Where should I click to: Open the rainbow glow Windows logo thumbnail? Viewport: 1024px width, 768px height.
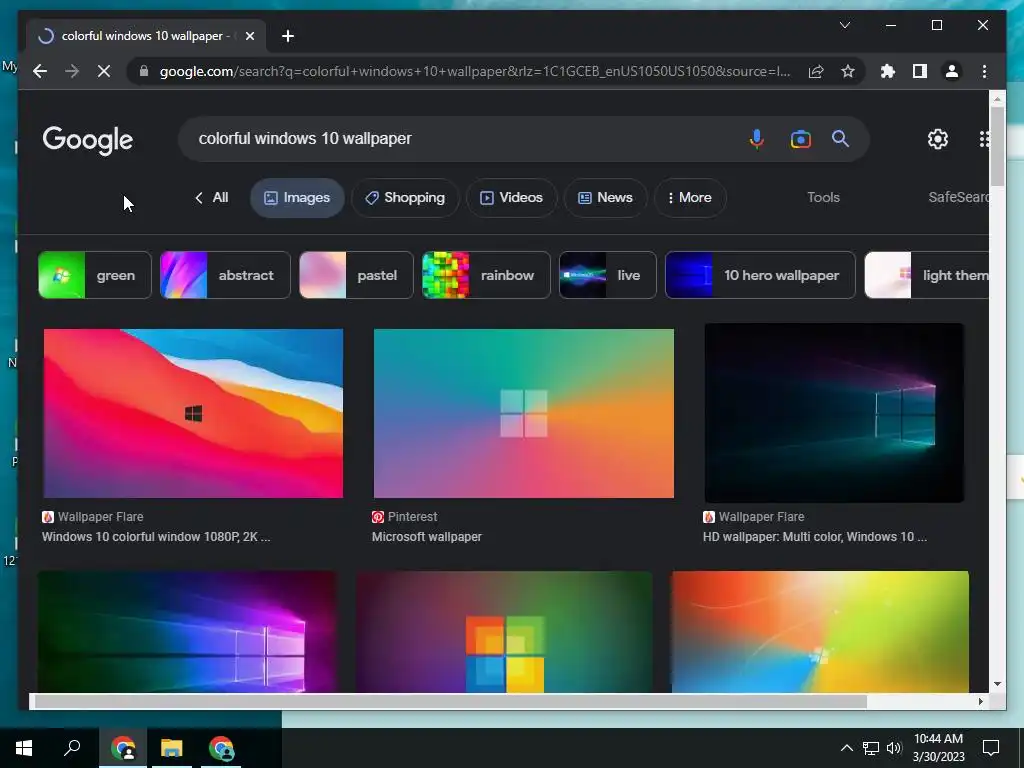coord(188,632)
